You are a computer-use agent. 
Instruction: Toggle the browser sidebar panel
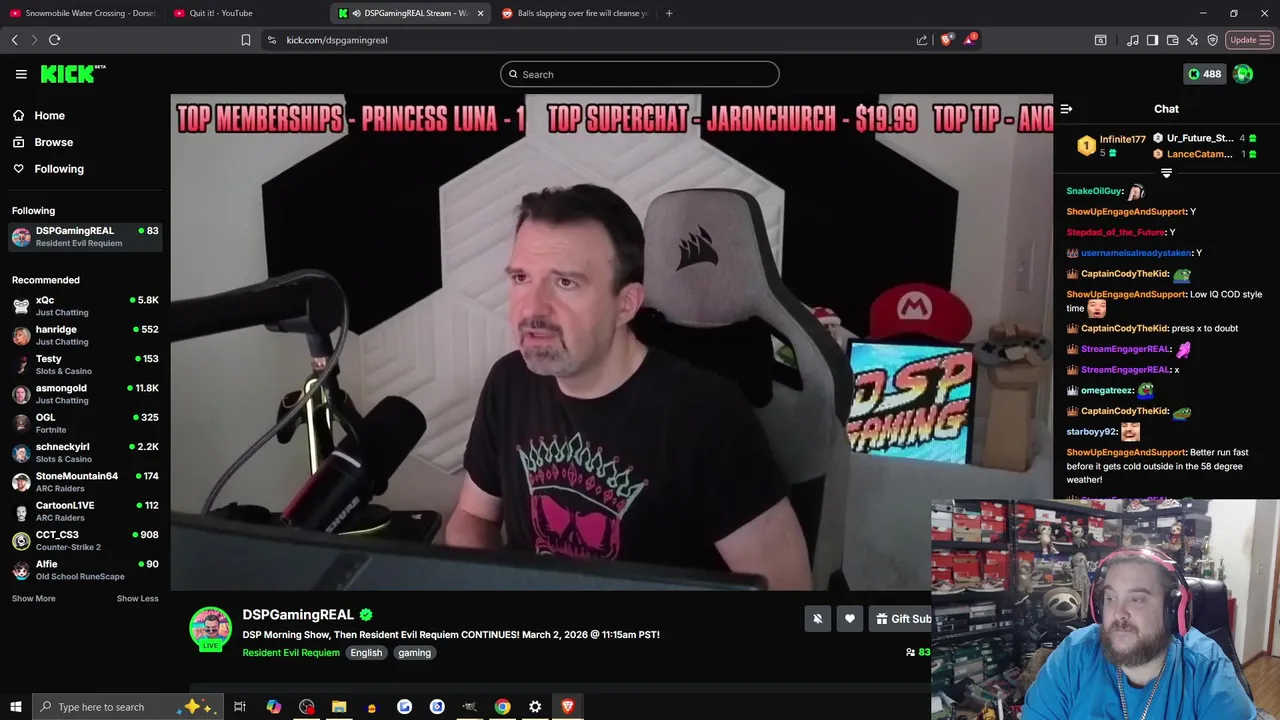pos(1152,40)
